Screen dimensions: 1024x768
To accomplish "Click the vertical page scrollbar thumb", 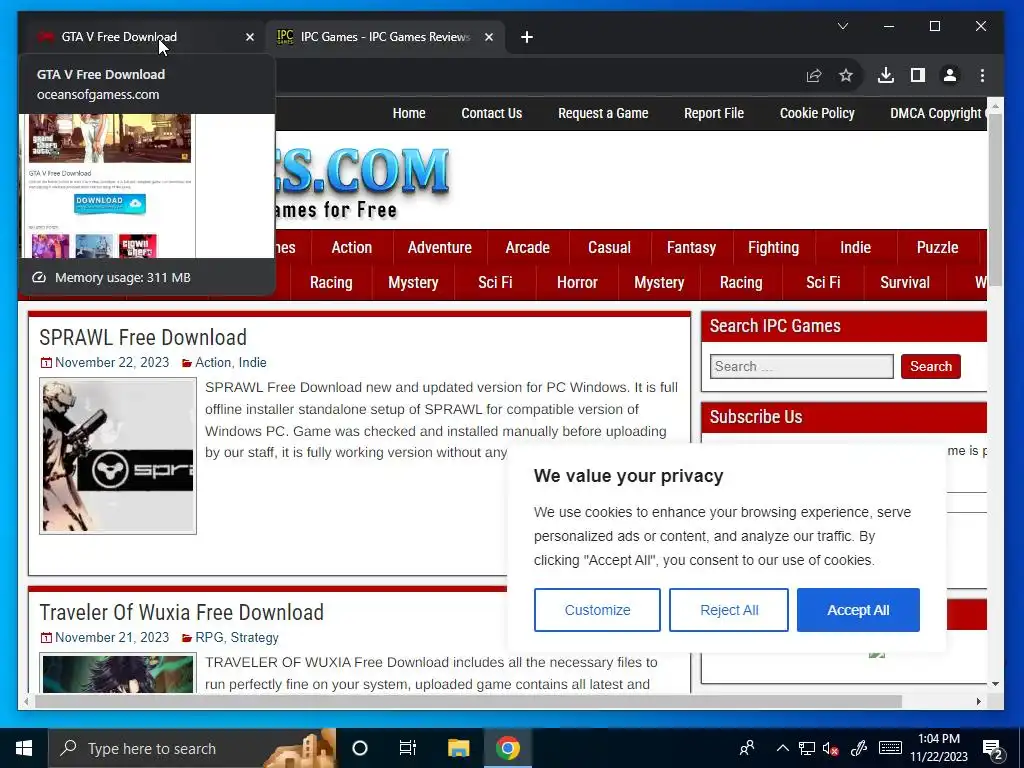I will coord(995,199).
